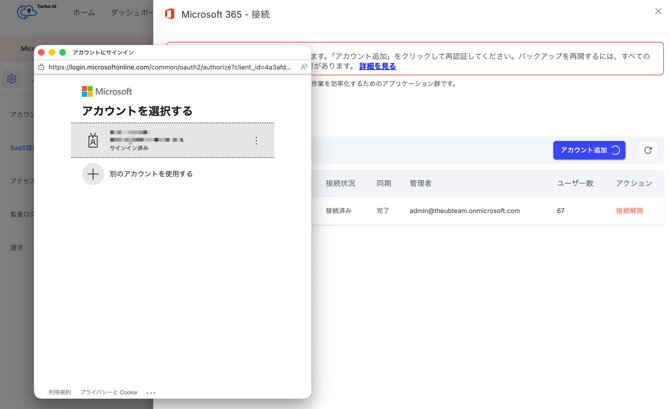Close the Microsoft 365 connection panel
The image size is (670, 409).
point(658,12)
